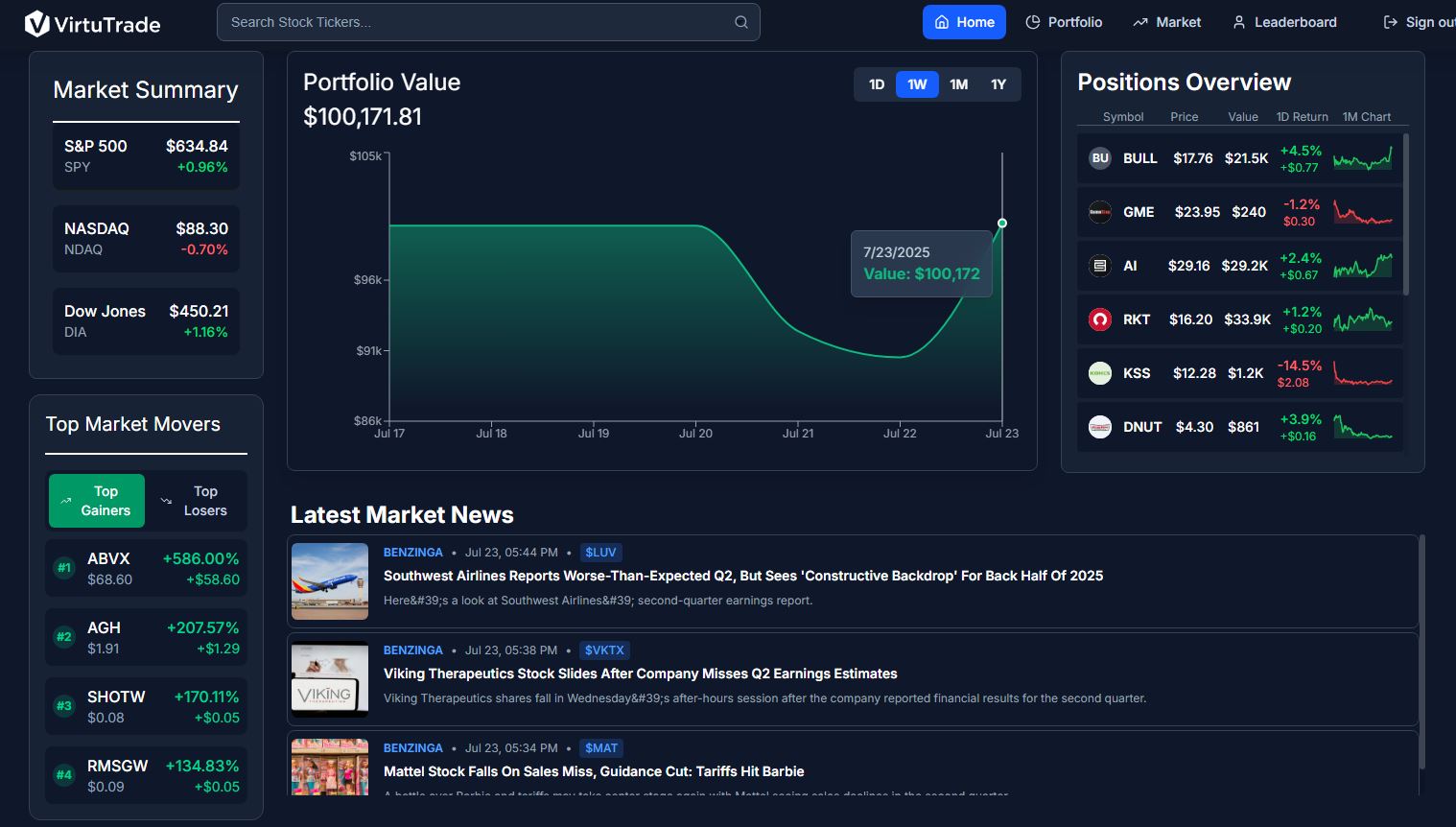Screen dimensions: 1456x827
Task: Go to the Home page
Action: [964, 22]
